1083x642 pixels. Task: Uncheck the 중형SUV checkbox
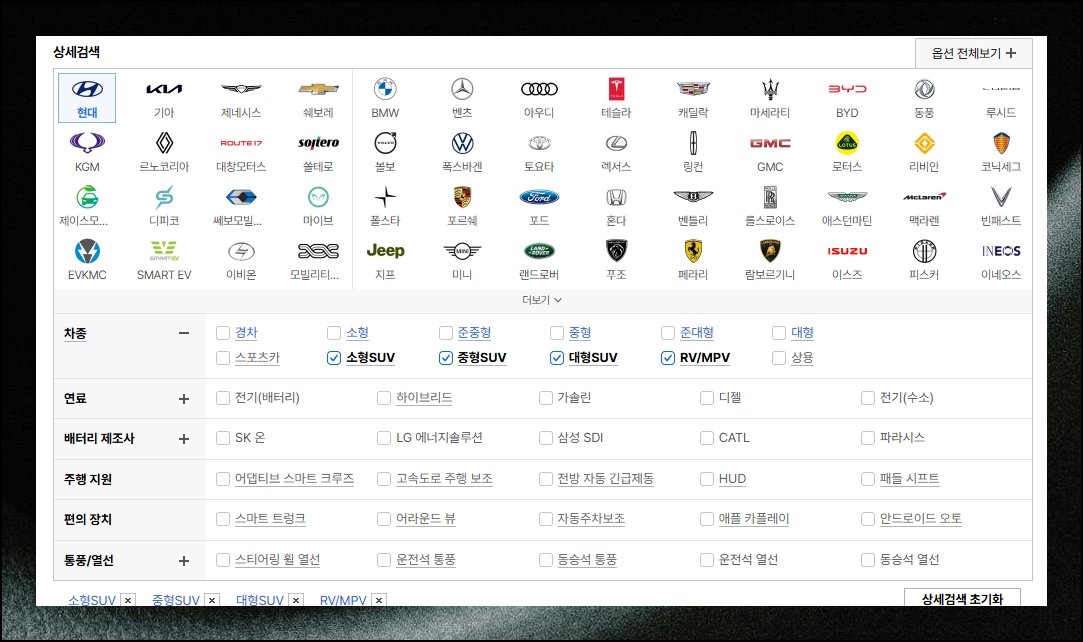(x=445, y=358)
